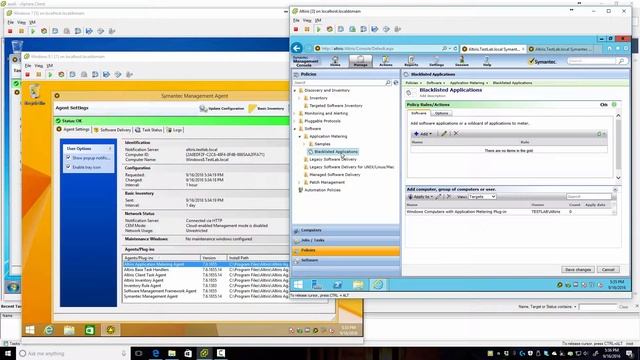This screenshot has height=360, width=640.
Task: Select the Software tab in Policy Rules
Action: 419,113
